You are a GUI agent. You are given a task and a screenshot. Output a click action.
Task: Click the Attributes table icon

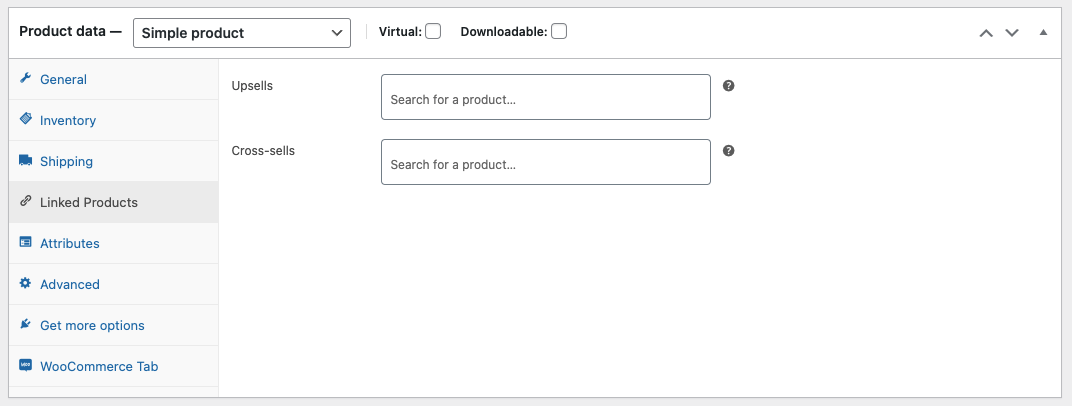[x=25, y=242]
